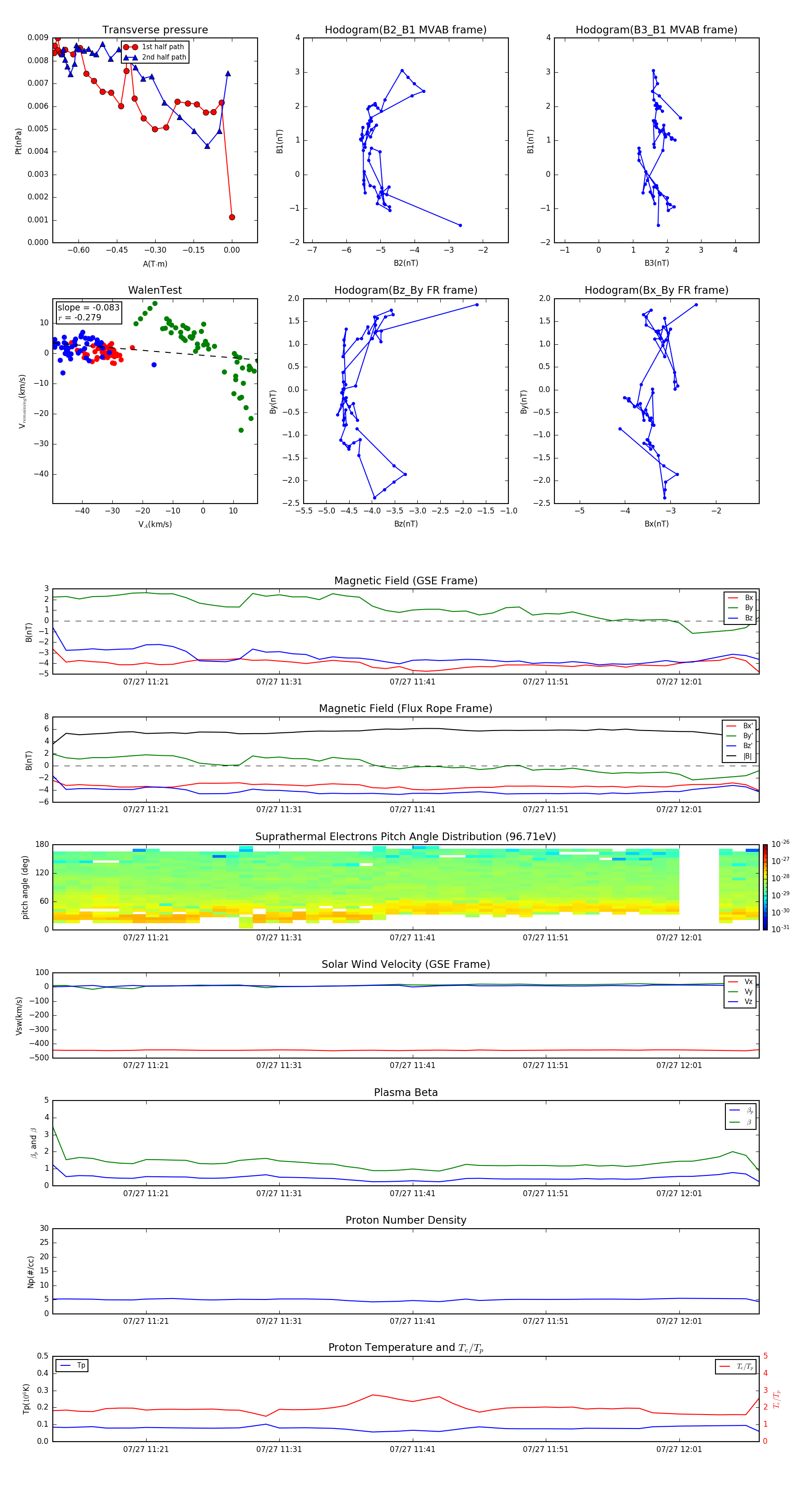Viewport: 812px width, 1489px height.
Task: Click the "Proton Temperature and Te/Tp" title
Action: pos(406,1348)
